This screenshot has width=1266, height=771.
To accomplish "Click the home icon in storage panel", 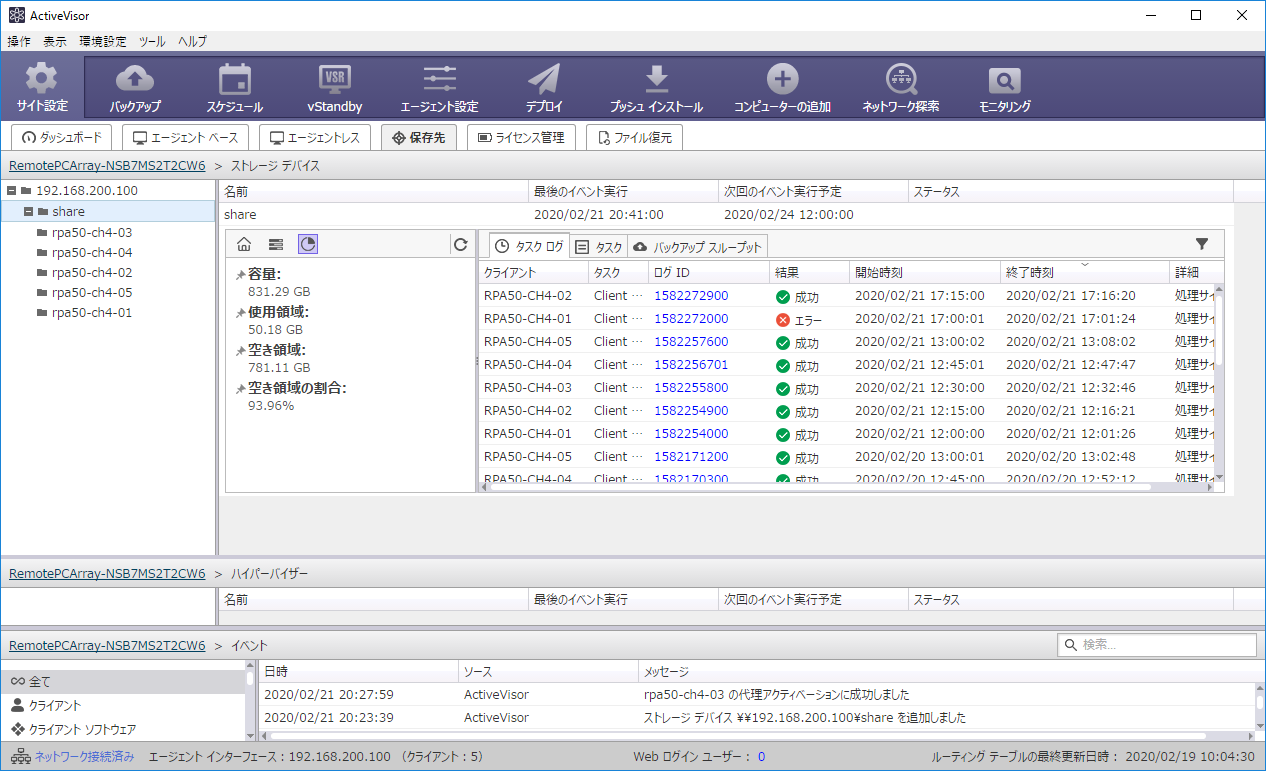I will (243, 244).
